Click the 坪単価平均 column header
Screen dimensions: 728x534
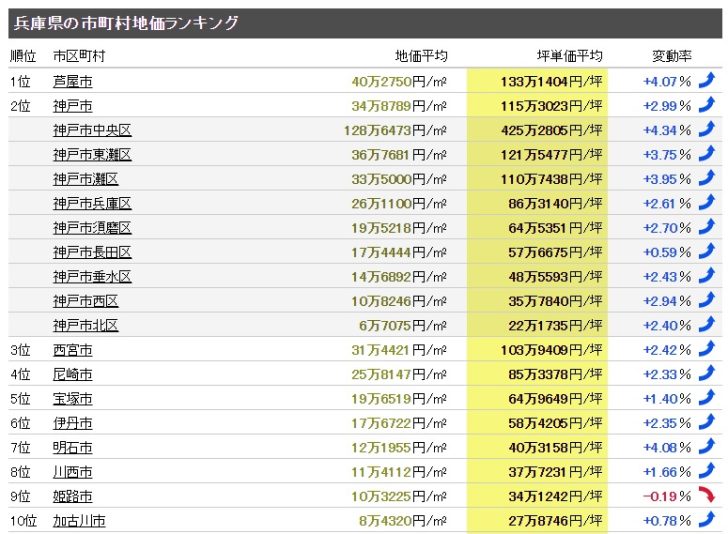(x=570, y=56)
